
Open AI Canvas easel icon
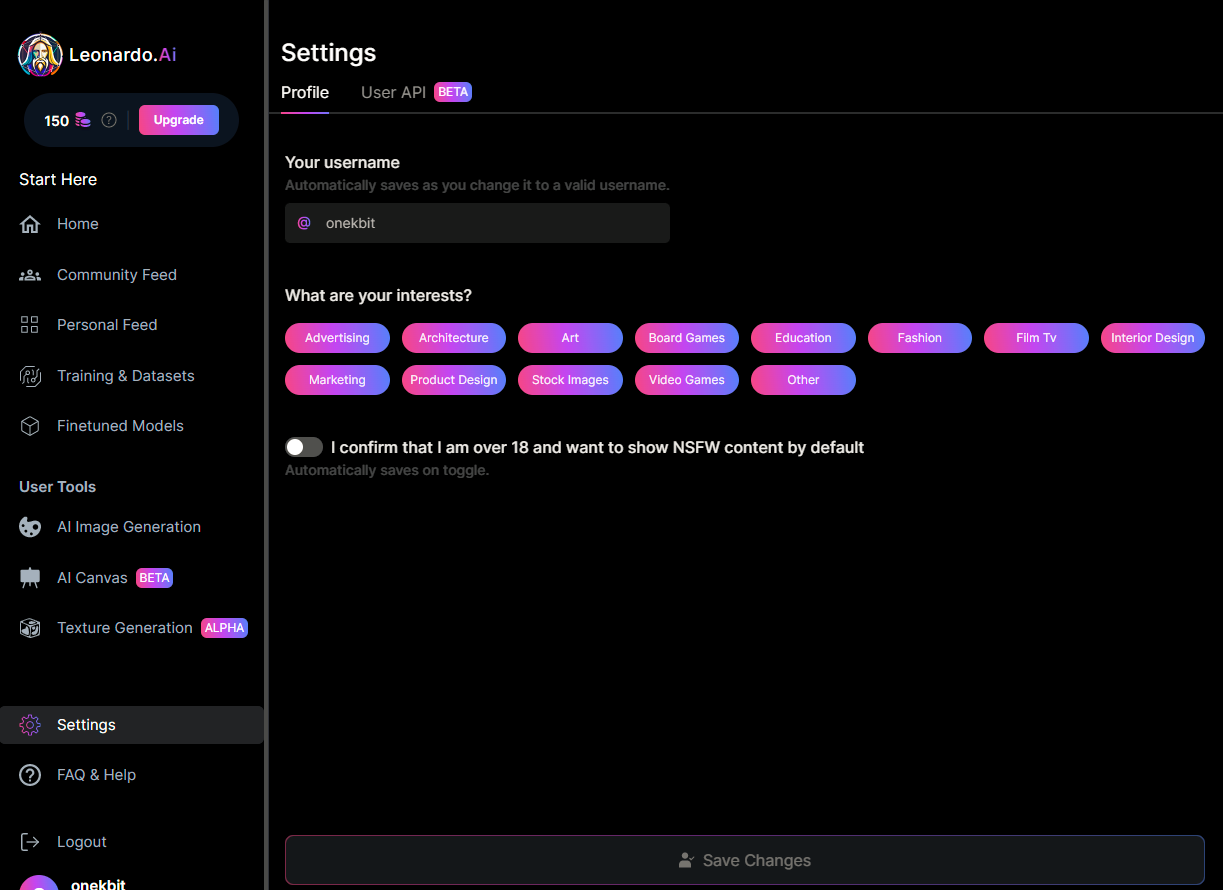click(30, 578)
